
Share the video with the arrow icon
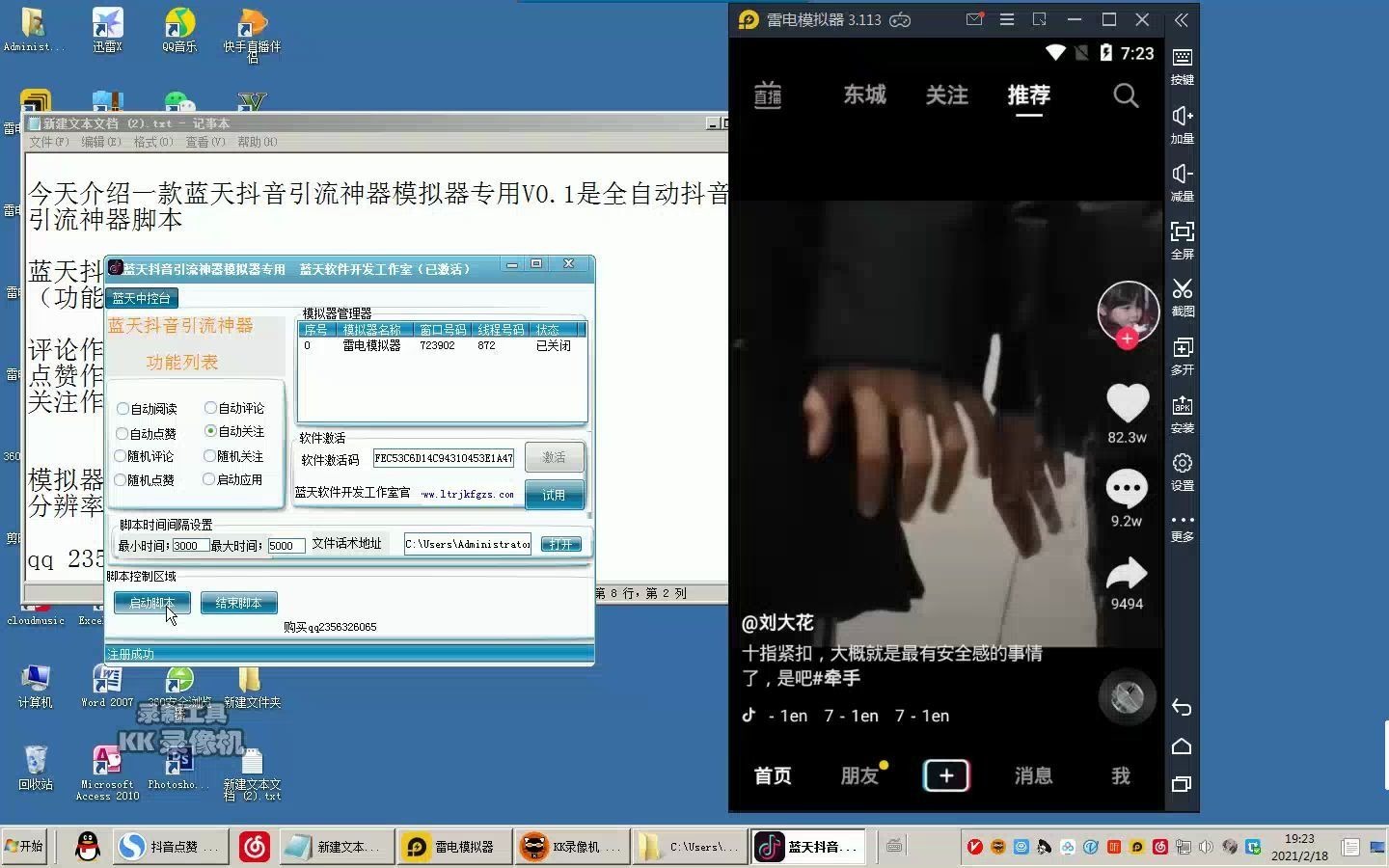click(x=1127, y=574)
